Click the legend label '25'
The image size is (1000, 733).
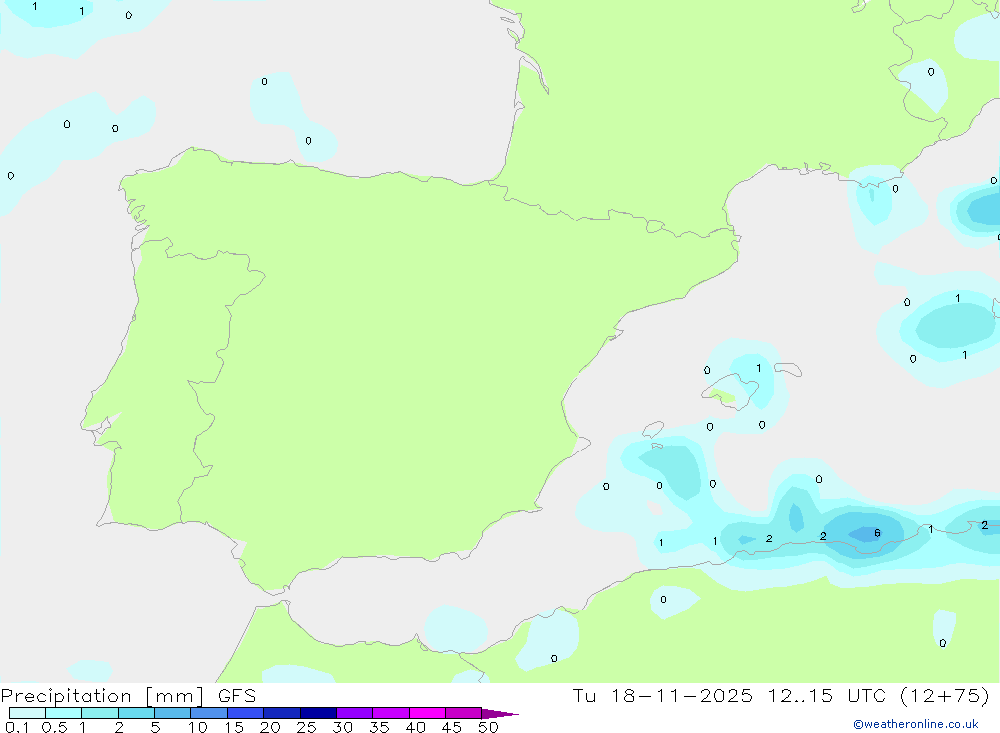tap(306, 727)
